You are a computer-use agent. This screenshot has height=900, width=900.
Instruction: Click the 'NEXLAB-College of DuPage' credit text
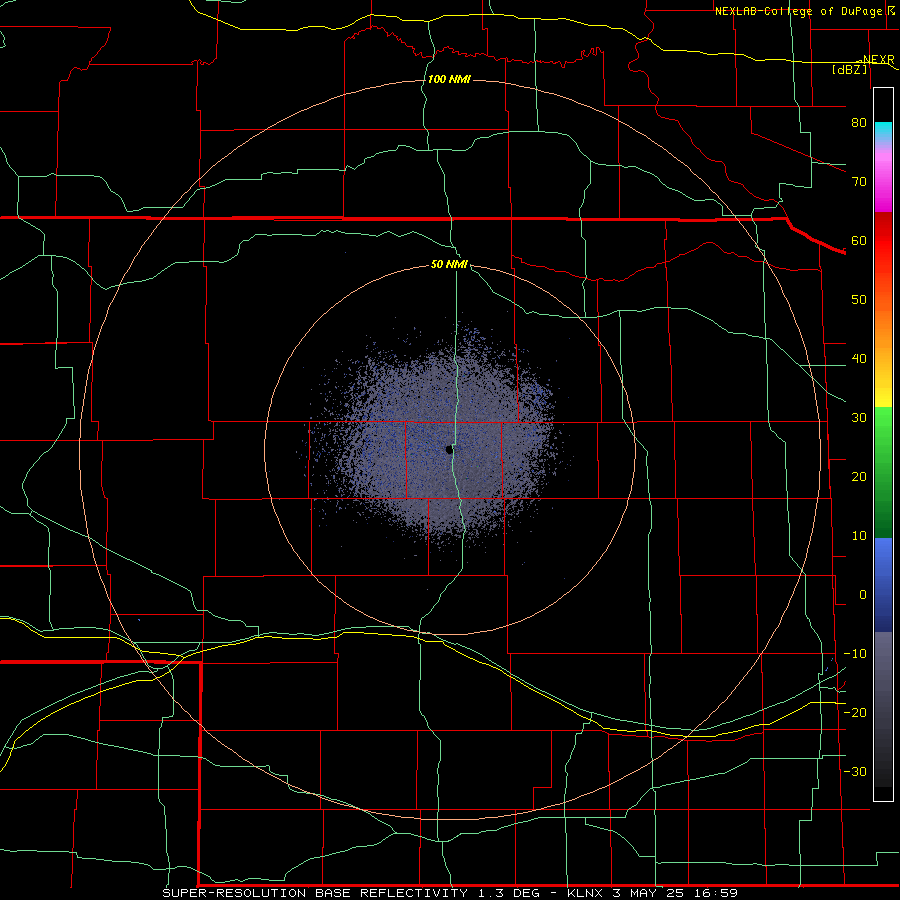tap(801, 11)
